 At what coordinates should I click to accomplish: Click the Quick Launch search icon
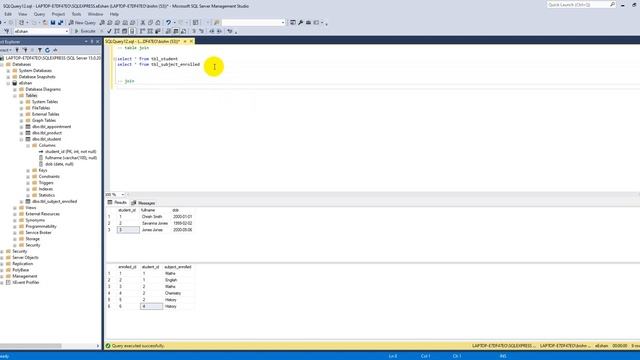tap(612, 4)
